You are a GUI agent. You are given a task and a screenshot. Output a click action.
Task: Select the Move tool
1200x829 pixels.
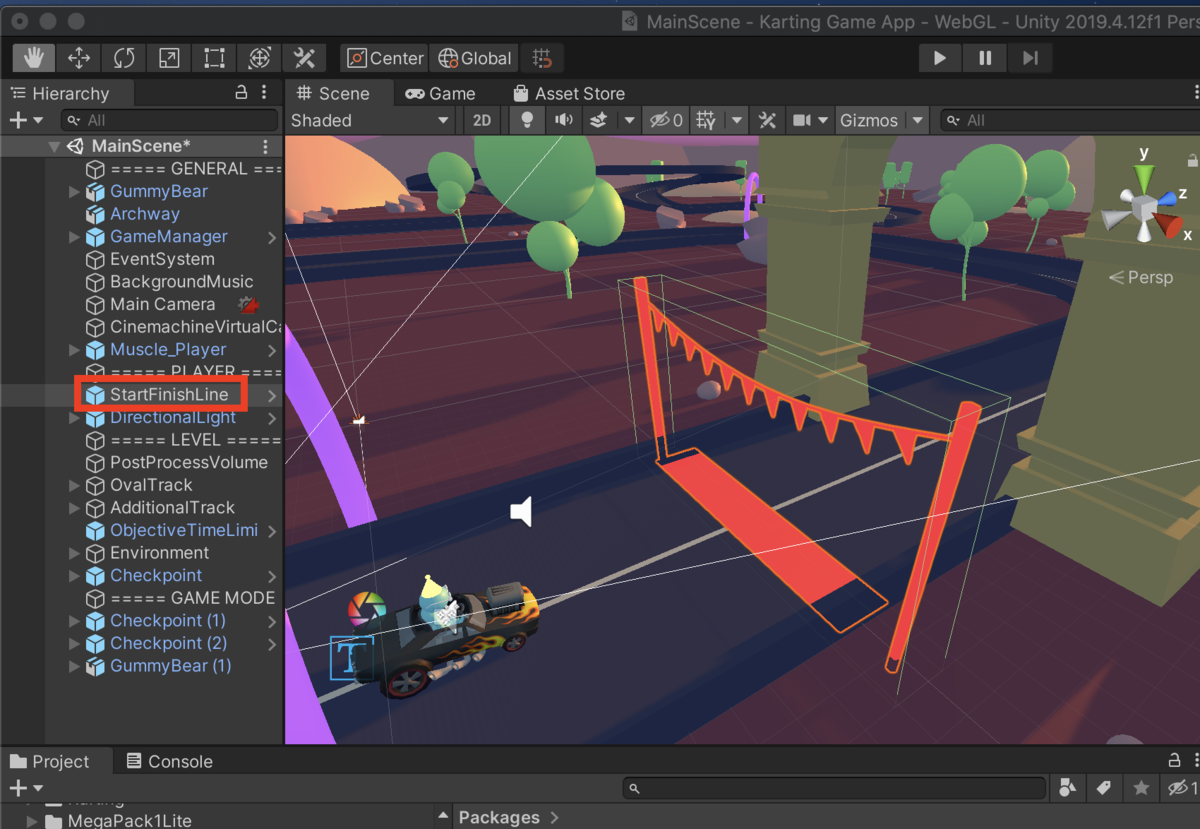pos(79,58)
